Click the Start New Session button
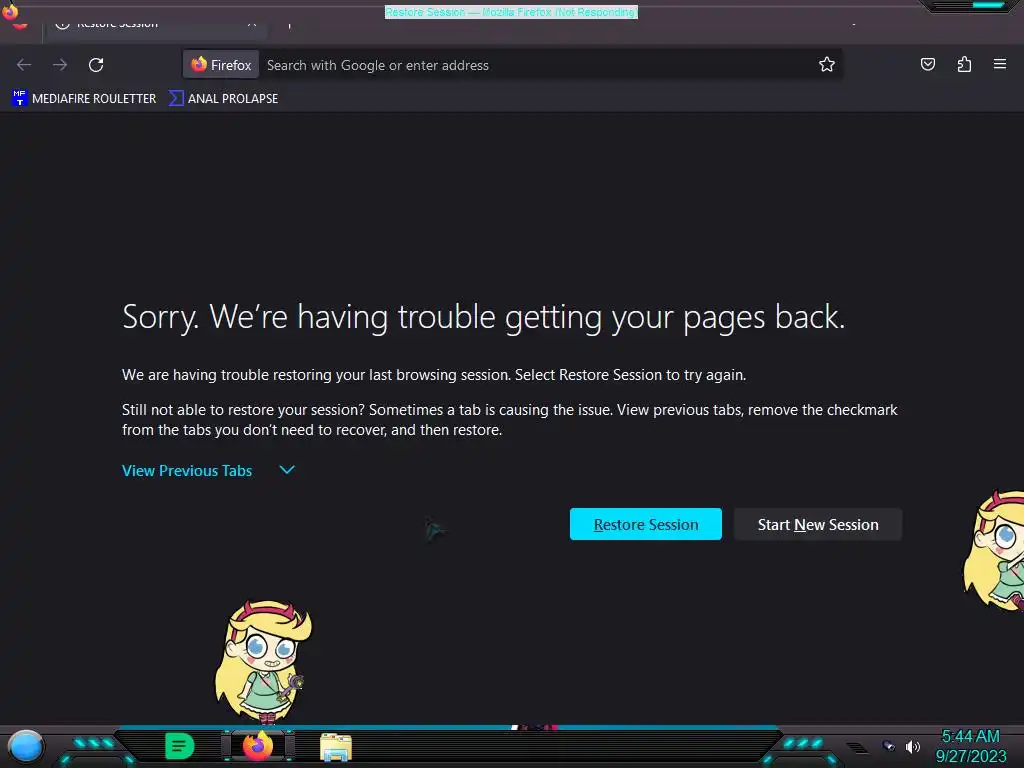 click(818, 524)
